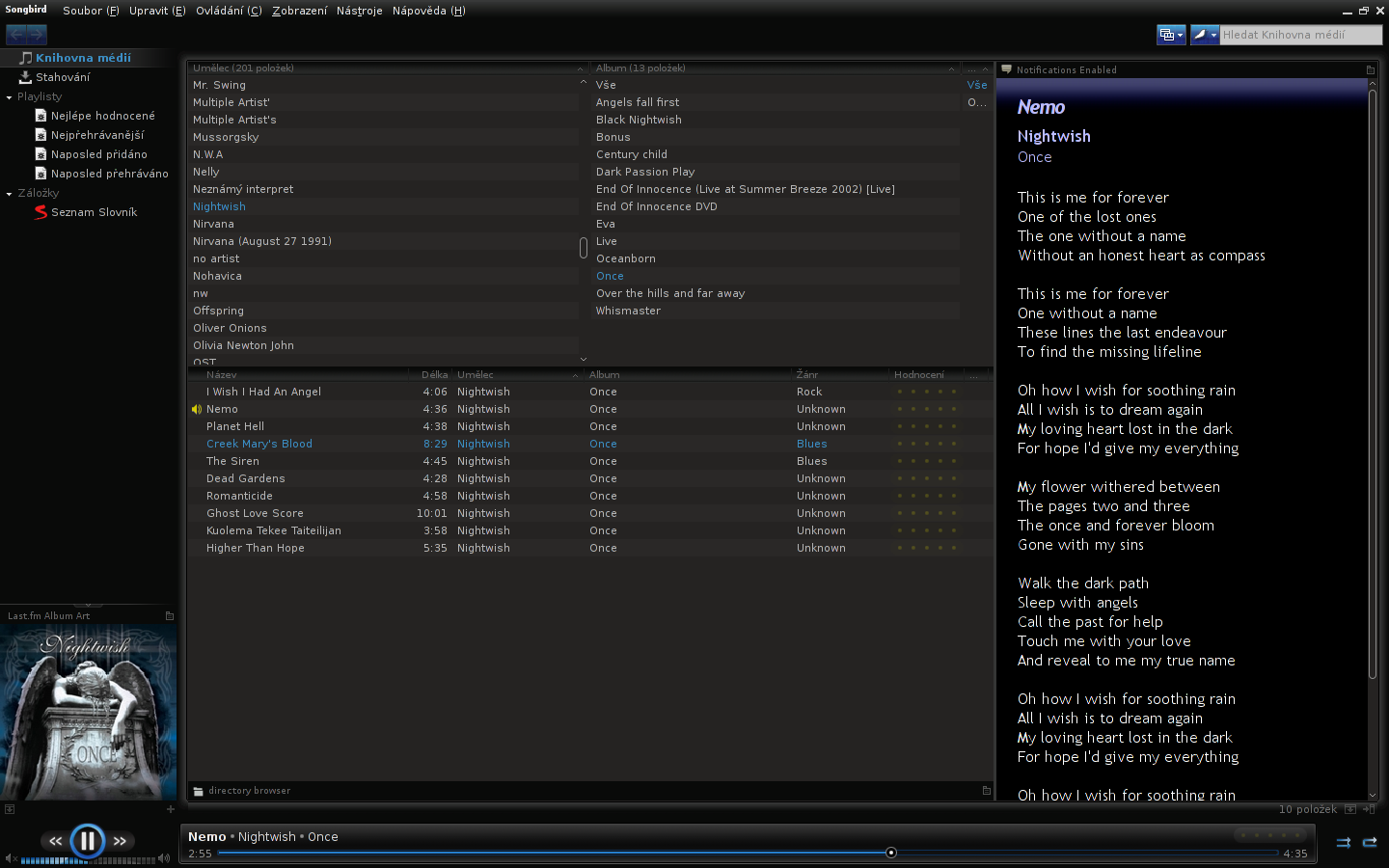Open the Nejlépe hodnocené playlist
Viewport: 1389px width, 868px height.
[x=102, y=116]
